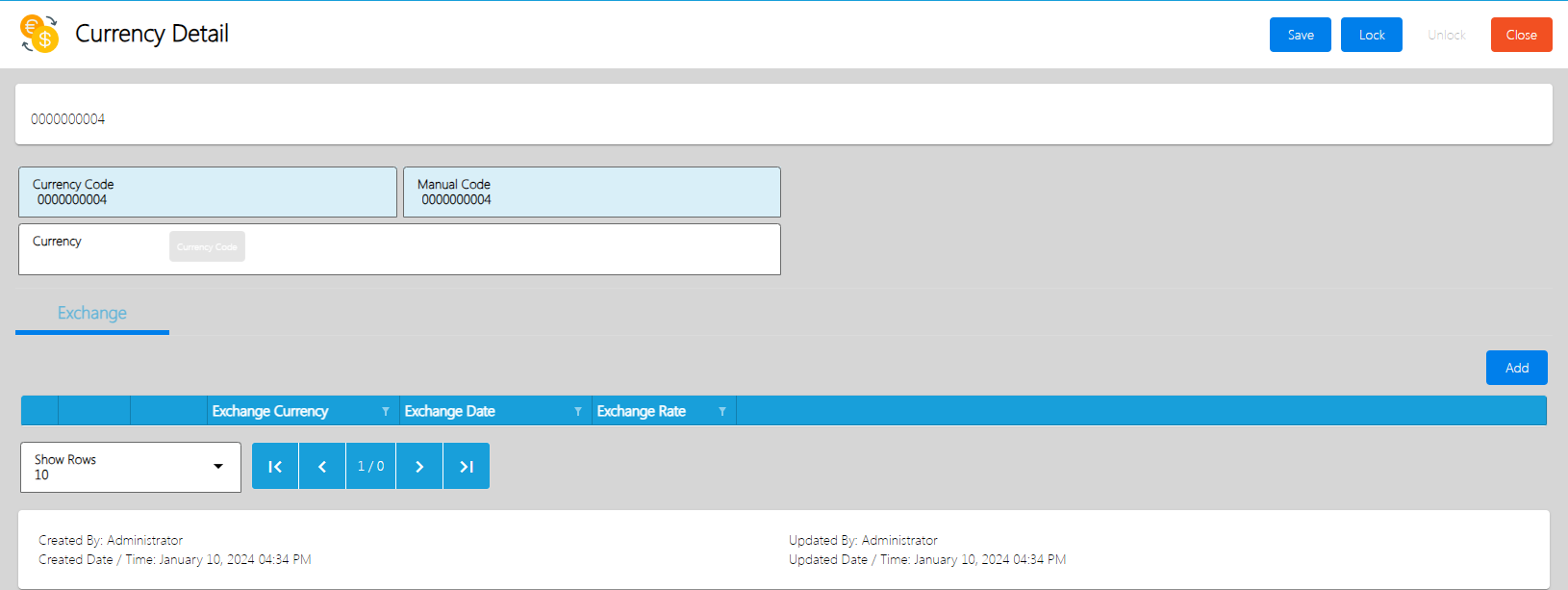Save the currency detail

(x=1300, y=35)
